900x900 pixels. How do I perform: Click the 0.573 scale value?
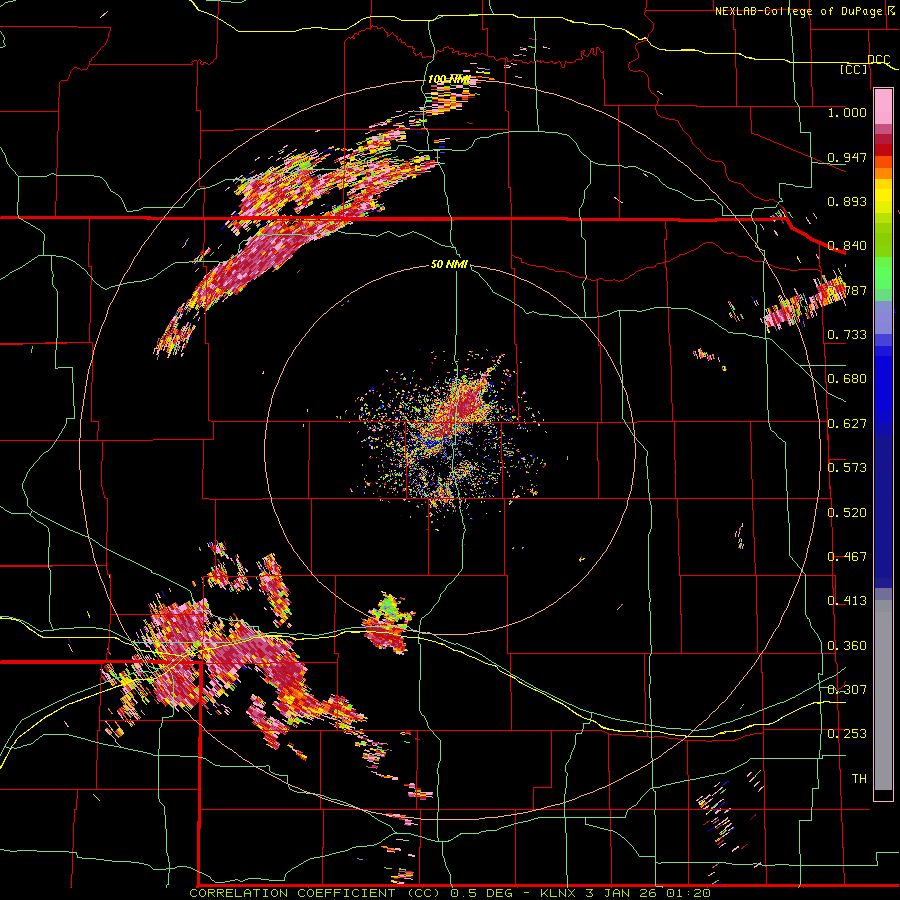[847, 468]
